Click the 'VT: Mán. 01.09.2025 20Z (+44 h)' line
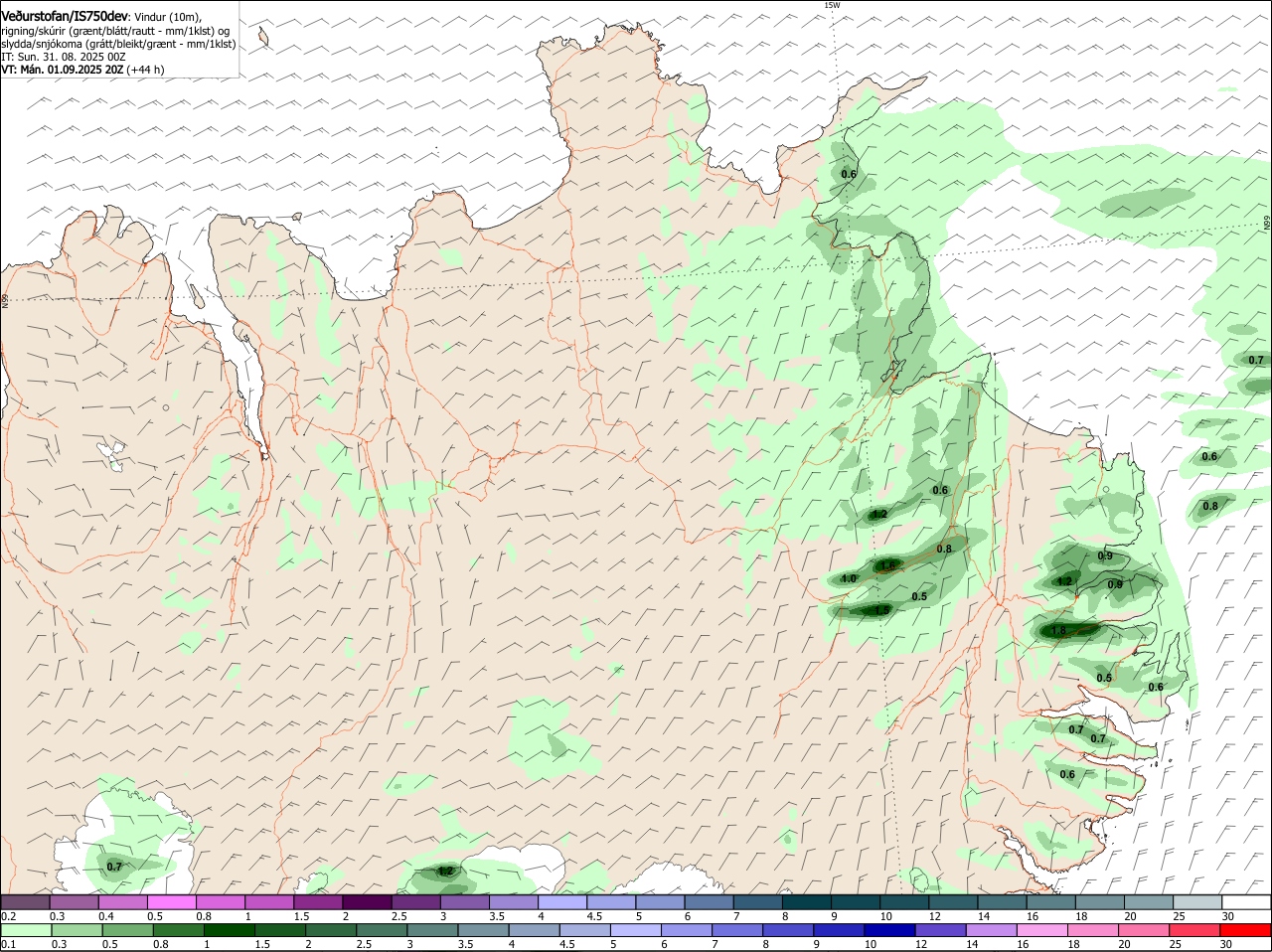This screenshot has width=1272, height=952. coord(82,70)
